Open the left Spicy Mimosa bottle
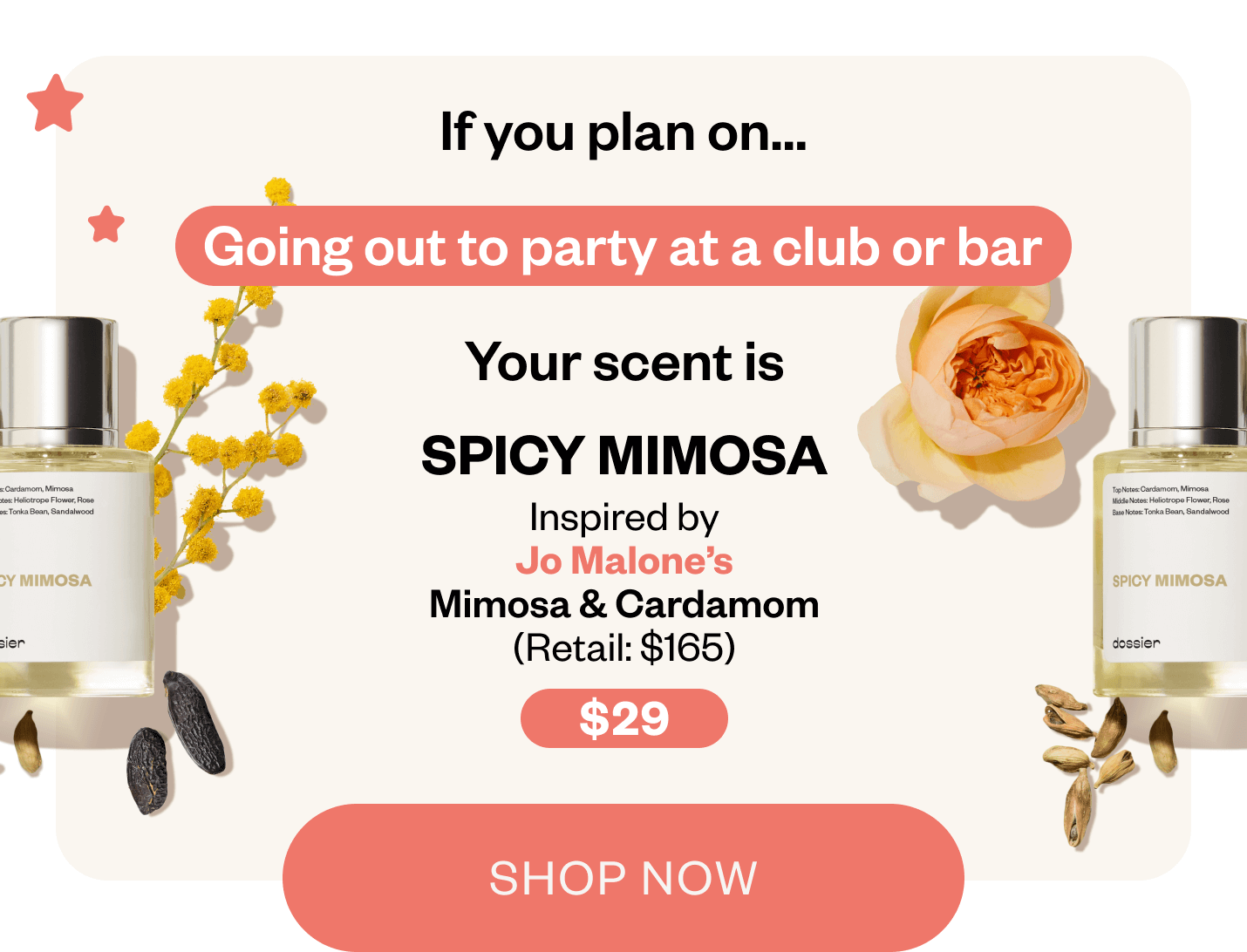This screenshot has height=952, width=1247. pyautogui.click(x=74, y=507)
